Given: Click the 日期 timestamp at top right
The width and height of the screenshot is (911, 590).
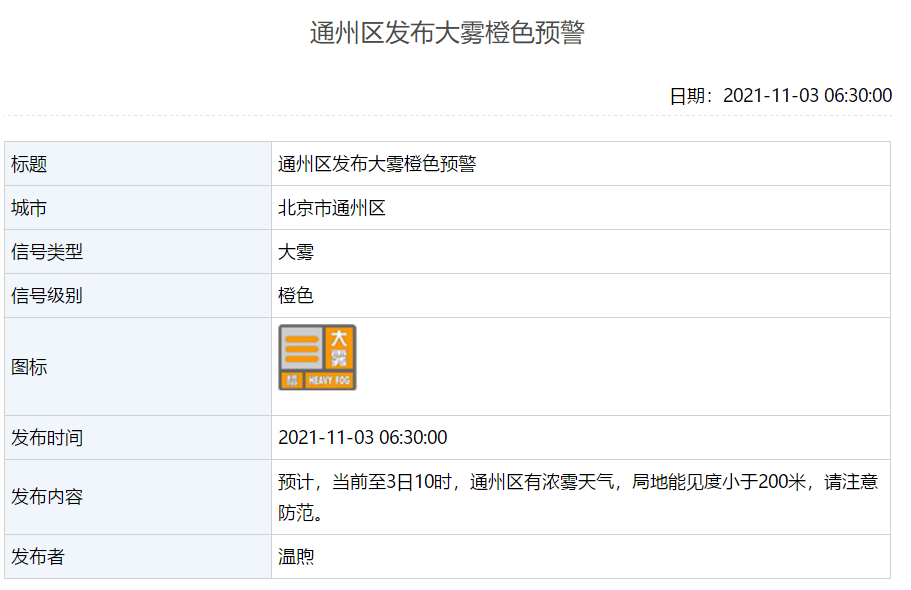Looking at the screenshot, I should click(780, 96).
